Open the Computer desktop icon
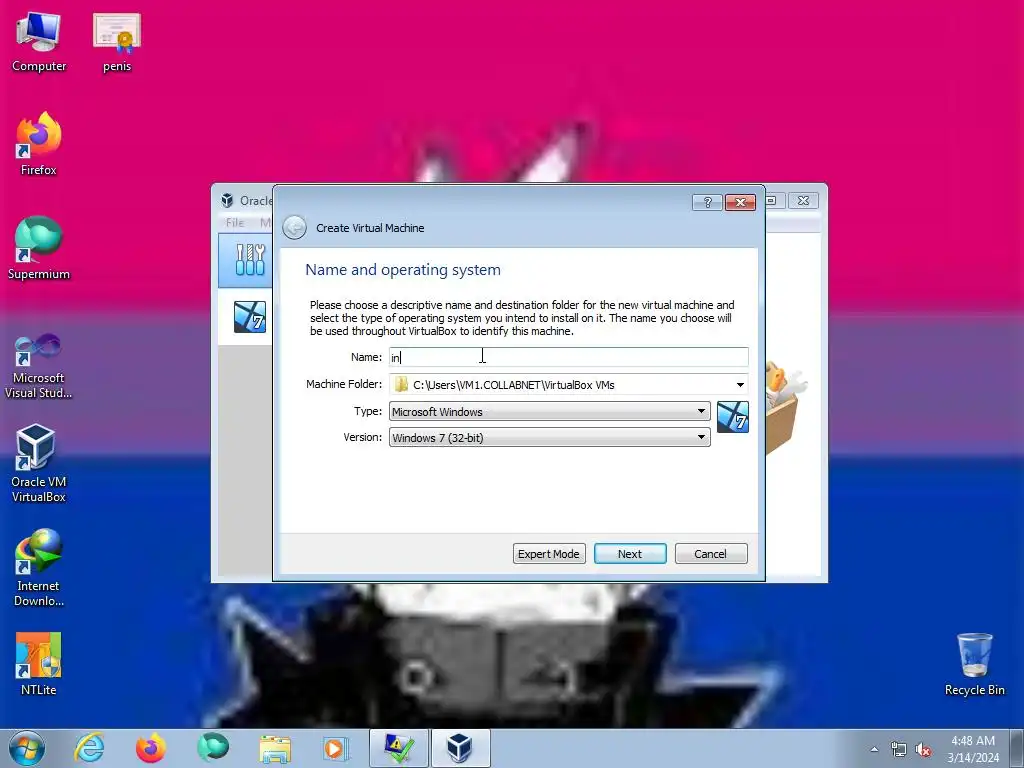This screenshot has width=1024, height=768. [x=39, y=42]
